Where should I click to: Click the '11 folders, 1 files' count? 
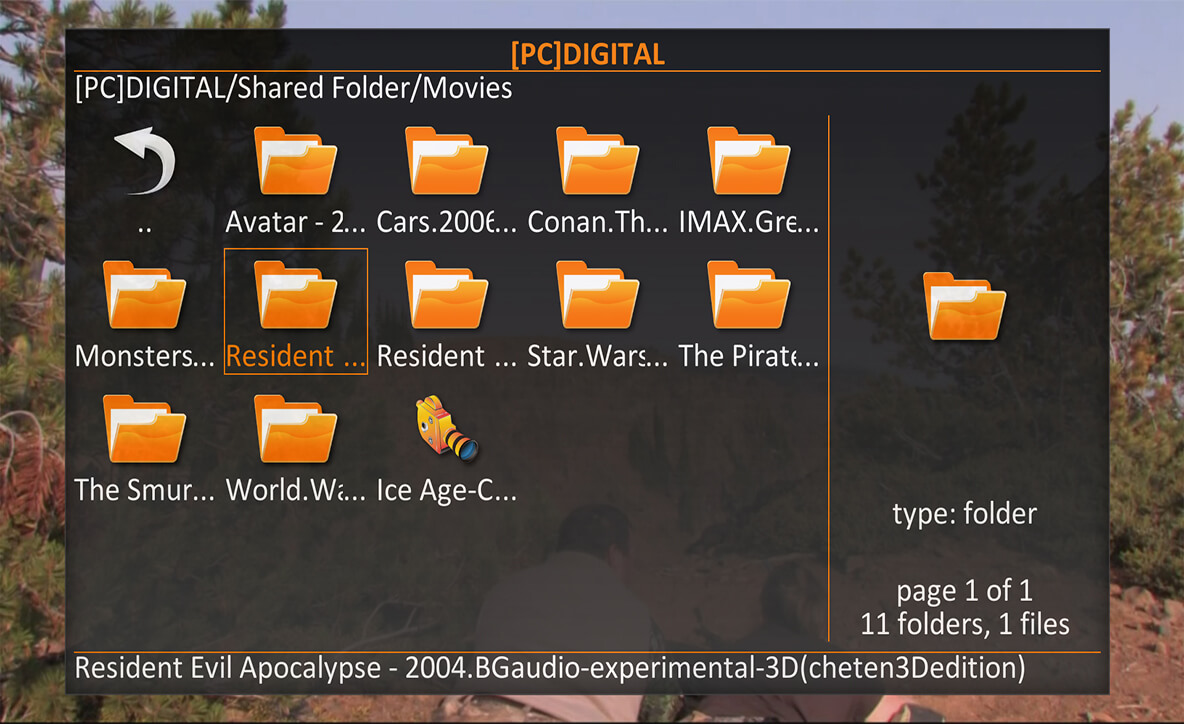click(964, 624)
